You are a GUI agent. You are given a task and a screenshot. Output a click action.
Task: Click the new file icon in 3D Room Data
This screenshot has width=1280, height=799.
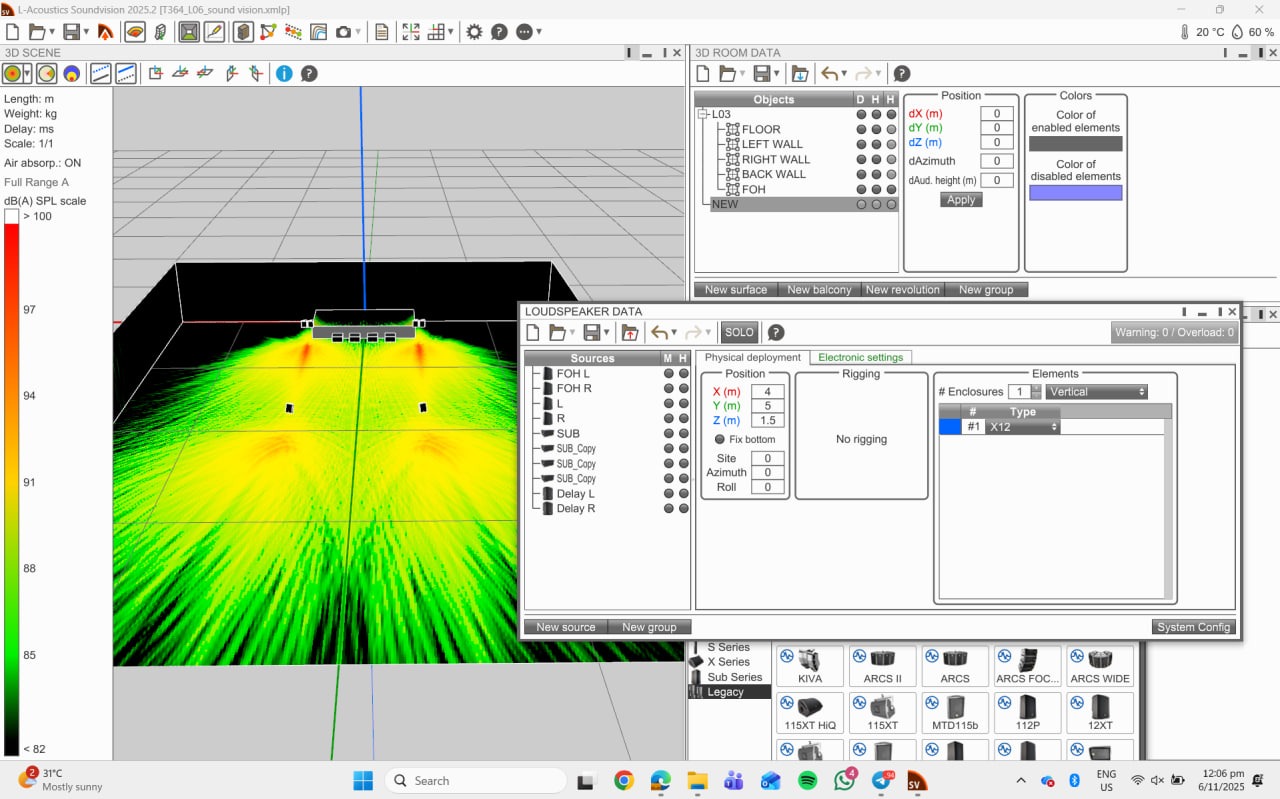703,73
